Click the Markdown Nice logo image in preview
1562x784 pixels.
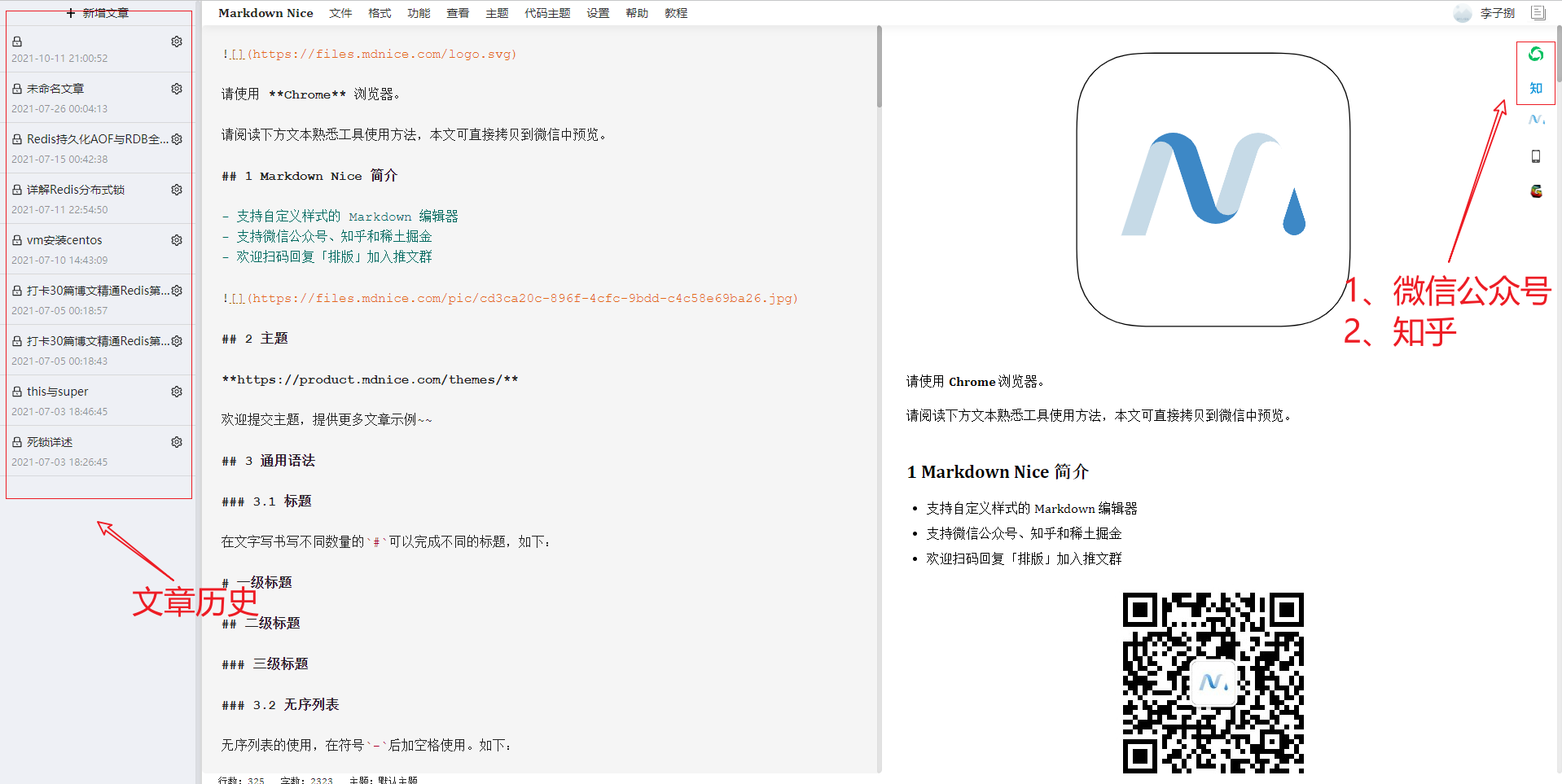pyautogui.click(x=1213, y=190)
